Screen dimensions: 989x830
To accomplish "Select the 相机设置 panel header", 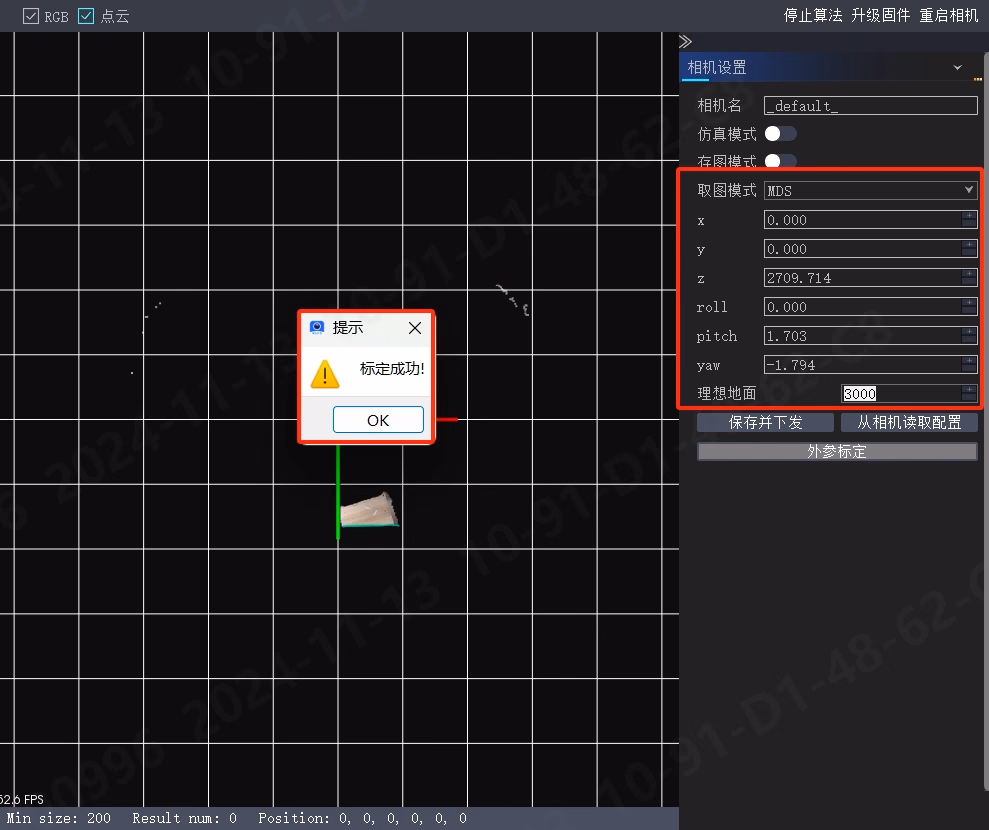I will (x=831, y=67).
